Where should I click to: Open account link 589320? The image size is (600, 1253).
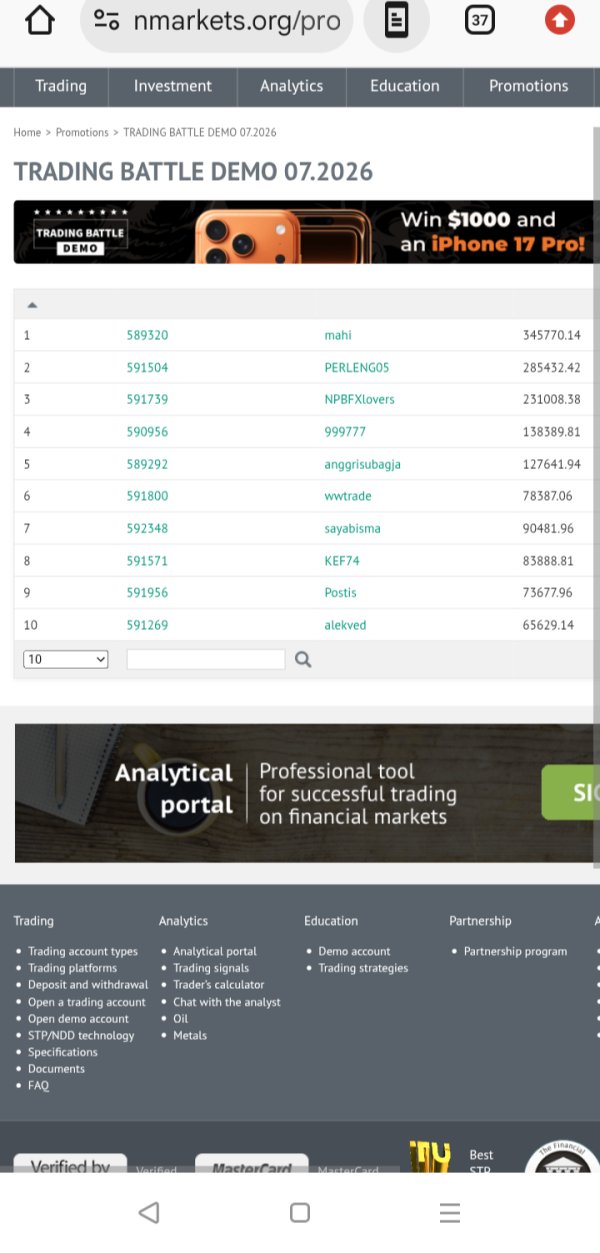[147, 336]
